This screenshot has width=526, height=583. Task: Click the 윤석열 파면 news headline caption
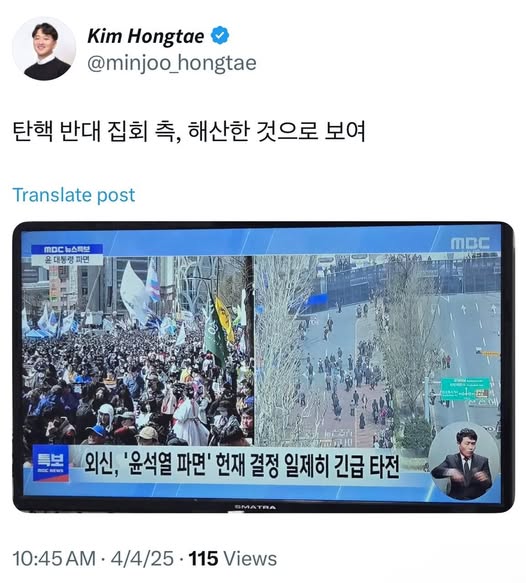pos(242,466)
